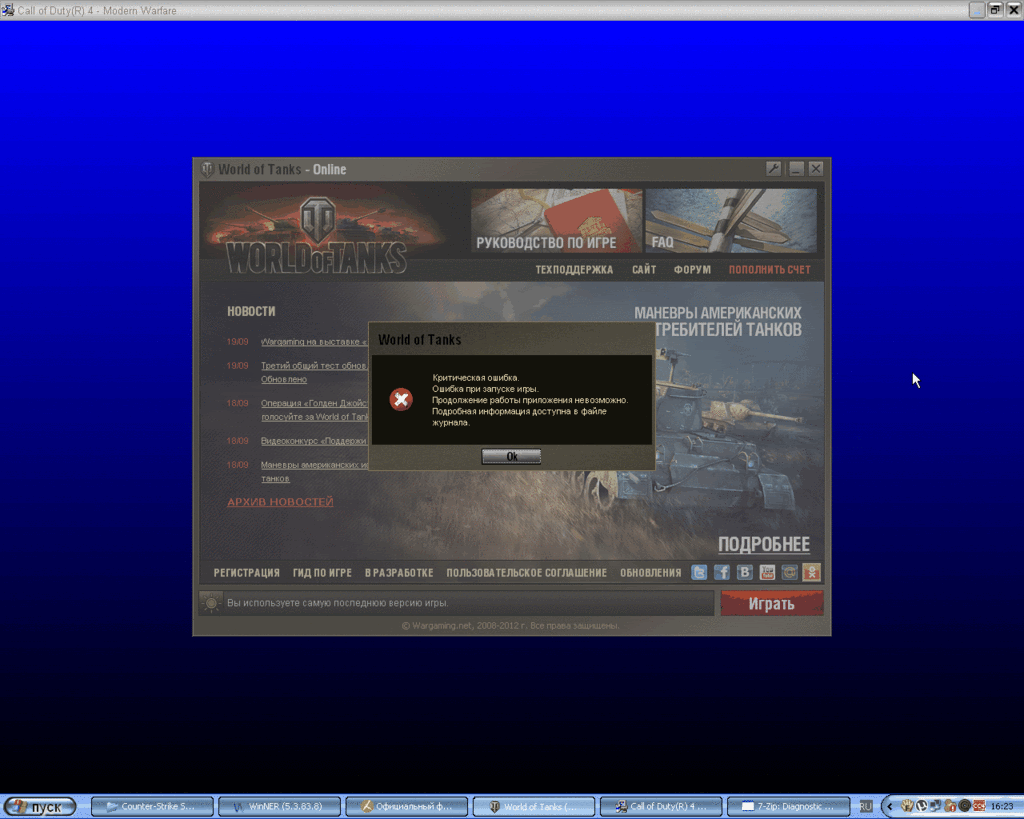This screenshot has height=819, width=1024.
Task: Click the status icon beside version message
Action: (x=211, y=603)
